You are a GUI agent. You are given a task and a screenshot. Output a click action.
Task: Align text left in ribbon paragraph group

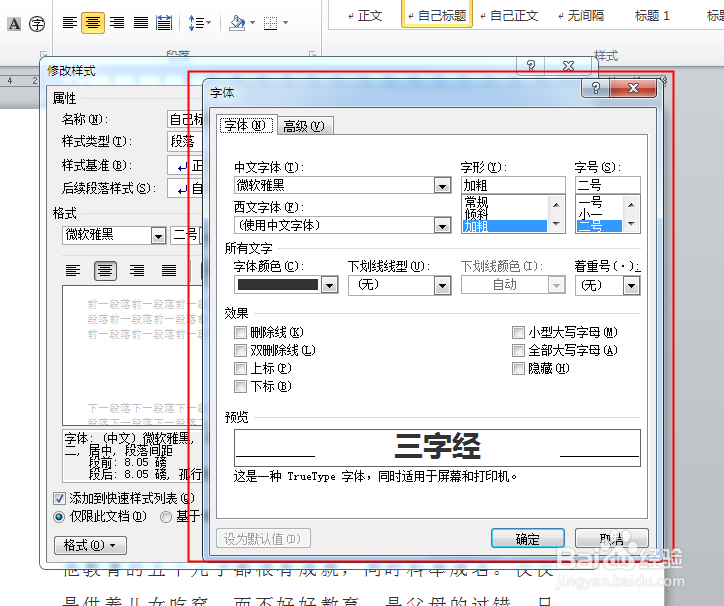[70, 23]
